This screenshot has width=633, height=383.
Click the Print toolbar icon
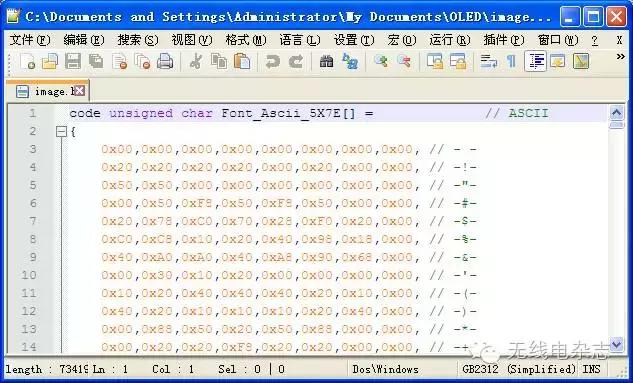pos(165,62)
